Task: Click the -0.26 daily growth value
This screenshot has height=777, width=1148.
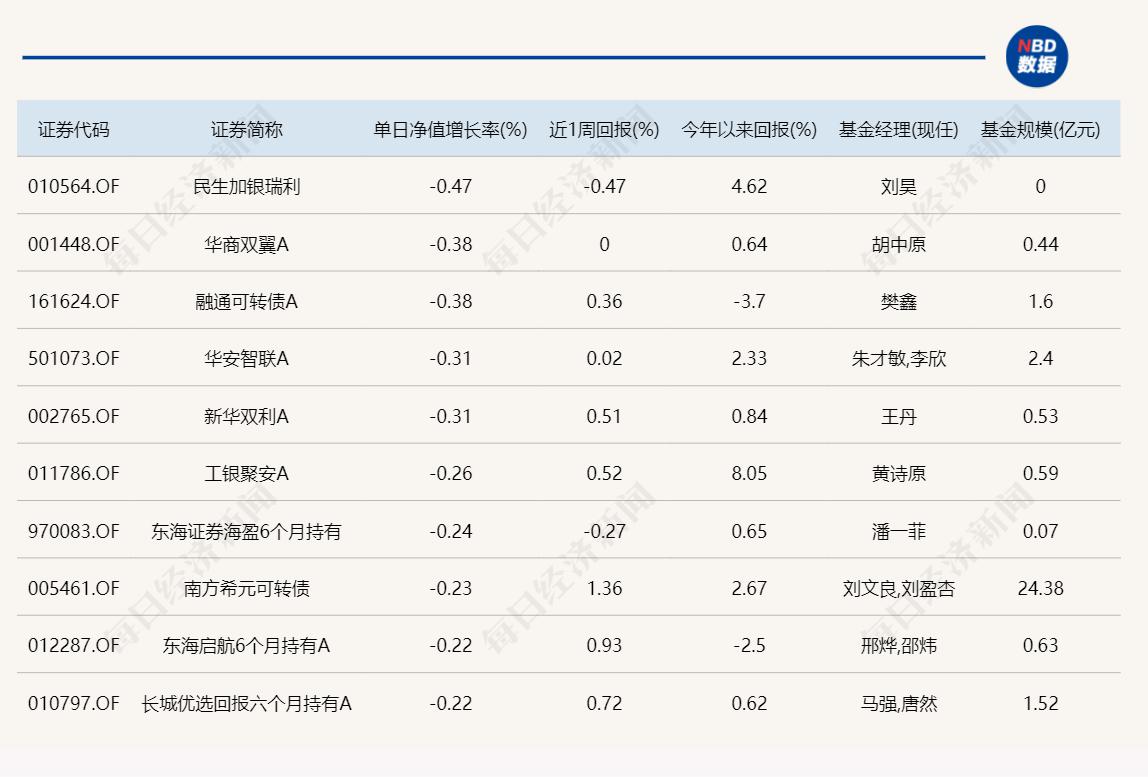Action: tap(450, 473)
